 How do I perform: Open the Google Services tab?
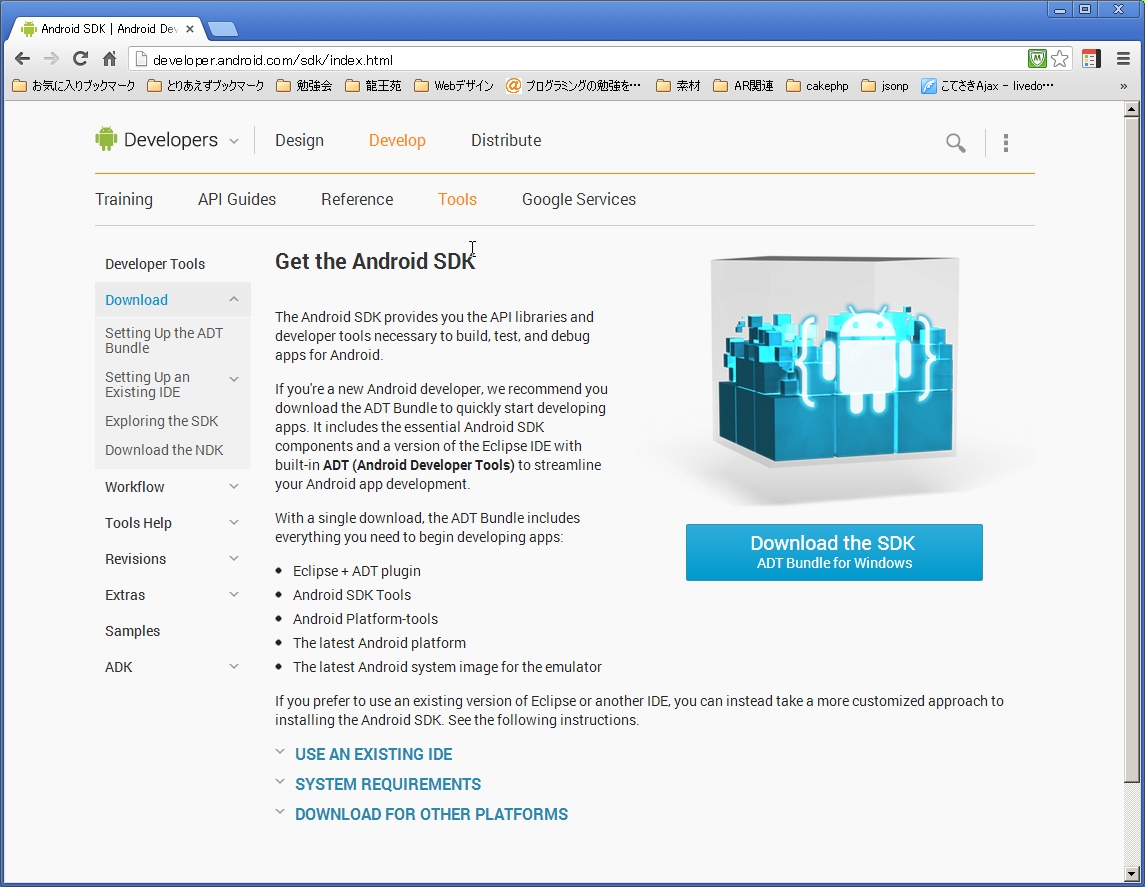(x=579, y=199)
